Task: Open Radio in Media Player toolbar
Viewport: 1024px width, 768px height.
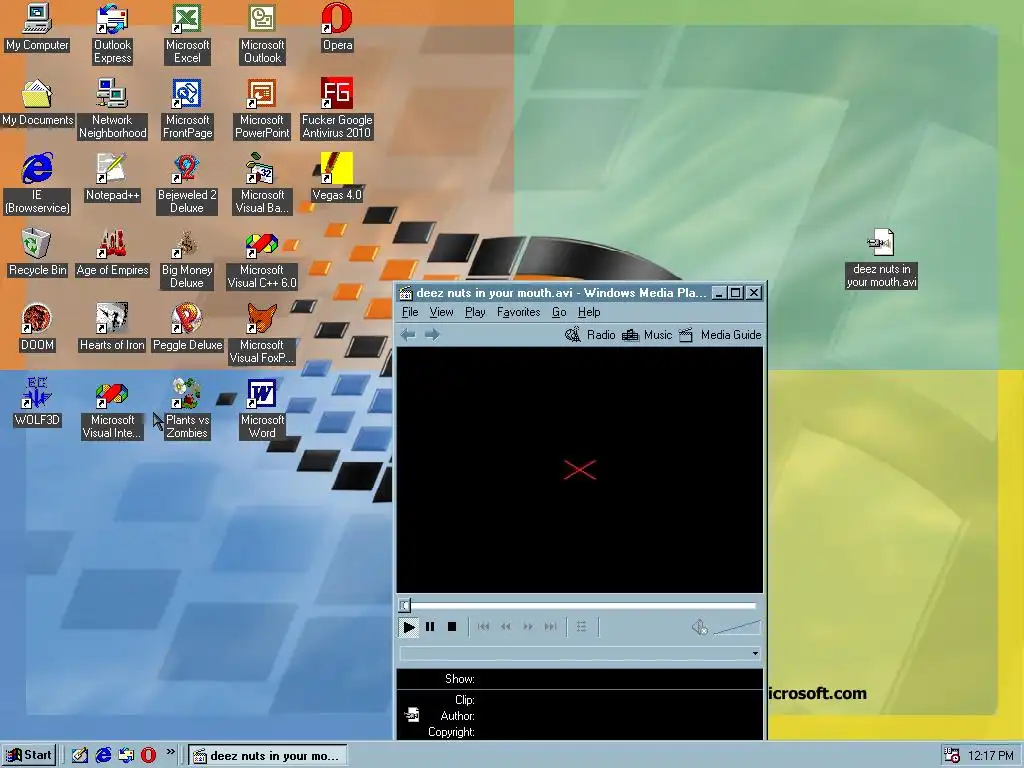Action: click(590, 335)
